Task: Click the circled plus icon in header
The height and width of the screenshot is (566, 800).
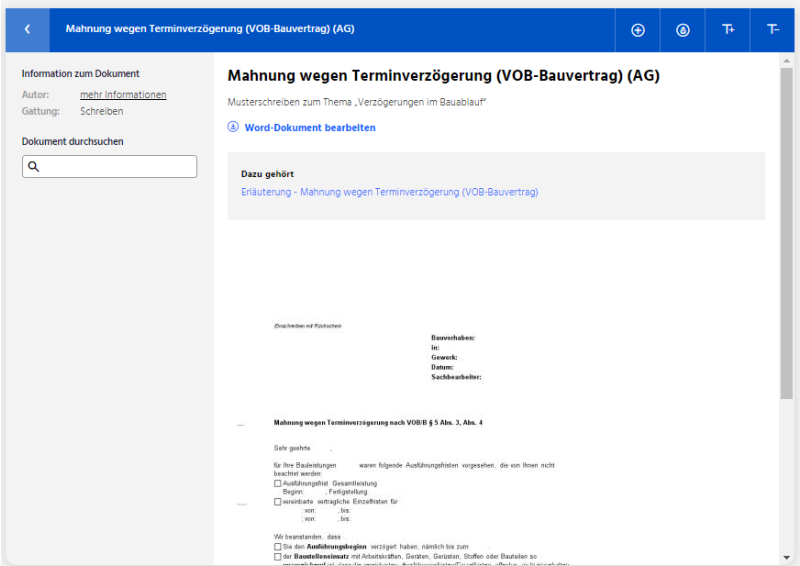Action: coord(638,30)
